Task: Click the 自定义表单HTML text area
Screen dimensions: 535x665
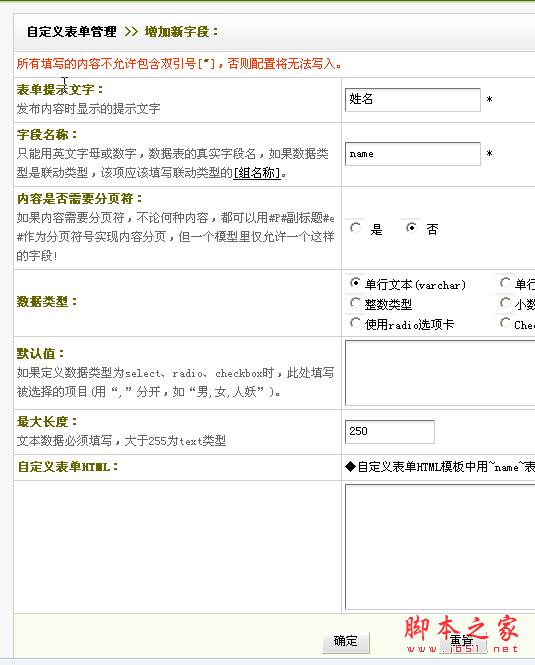Action: [x=440, y=547]
